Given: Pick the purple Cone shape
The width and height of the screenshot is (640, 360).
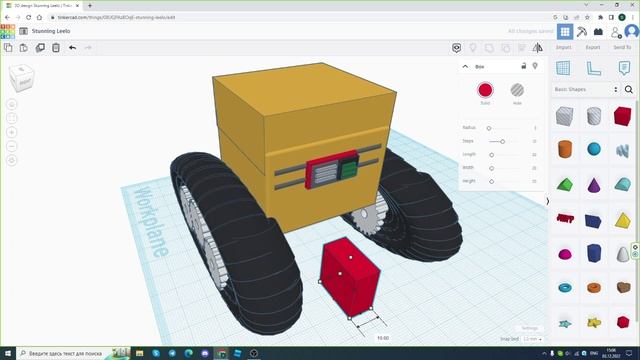Looking at the screenshot, I should pyautogui.click(x=594, y=184).
